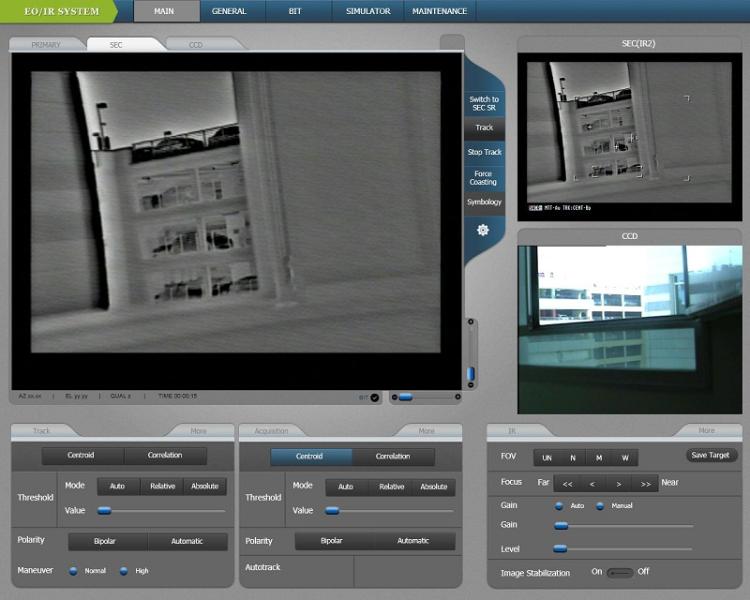The width and height of the screenshot is (750, 600).
Task: Set Acquisition polarity to Bipolar
Action: [x=334, y=541]
